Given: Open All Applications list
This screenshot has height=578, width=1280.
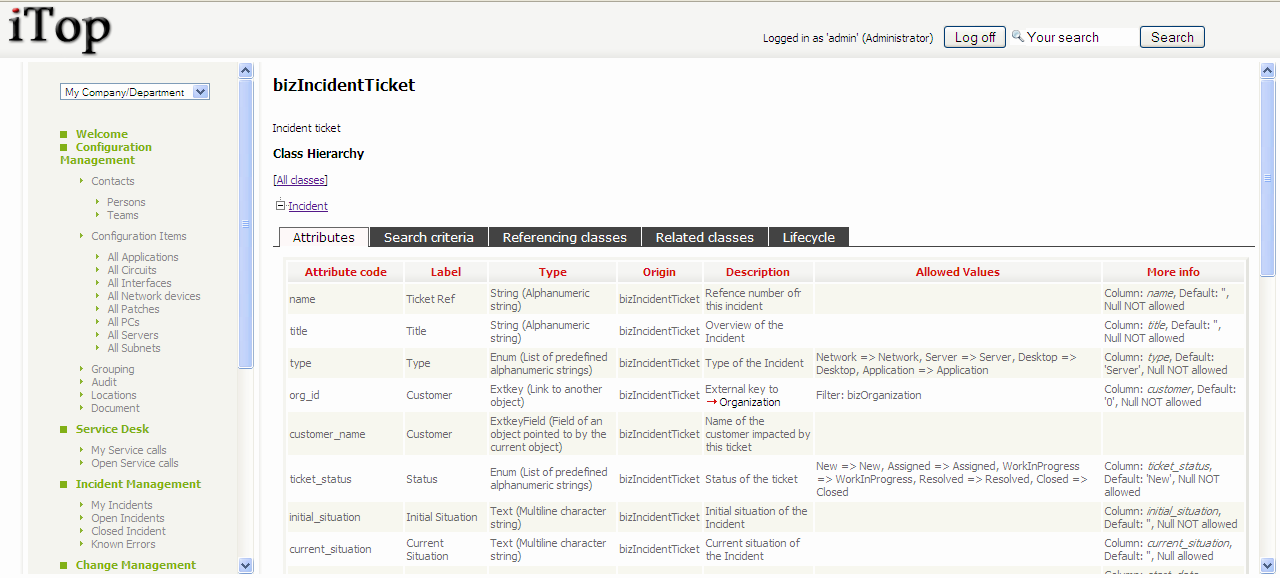Looking at the screenshot, I should [x=143, y=257].
